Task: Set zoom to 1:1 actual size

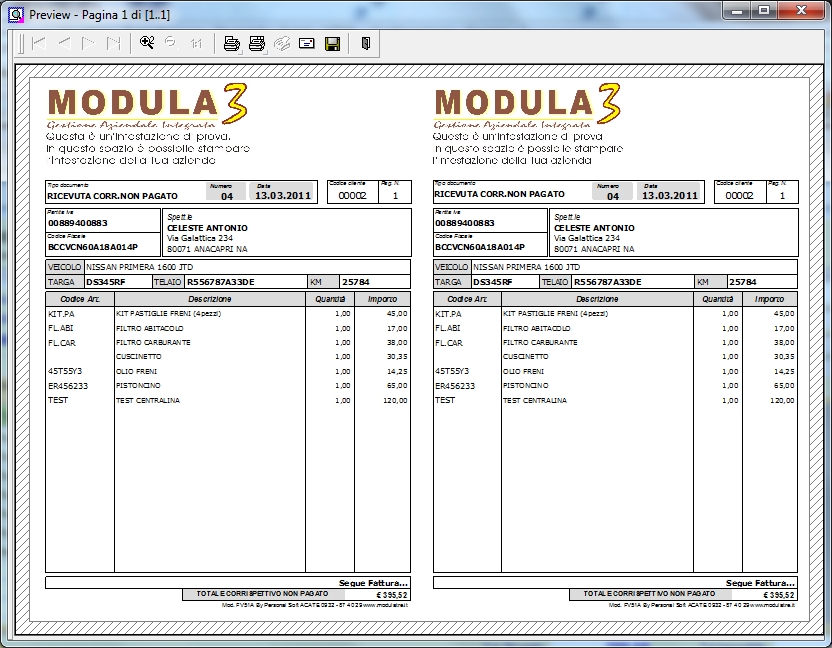Action: tap(196, 44)
